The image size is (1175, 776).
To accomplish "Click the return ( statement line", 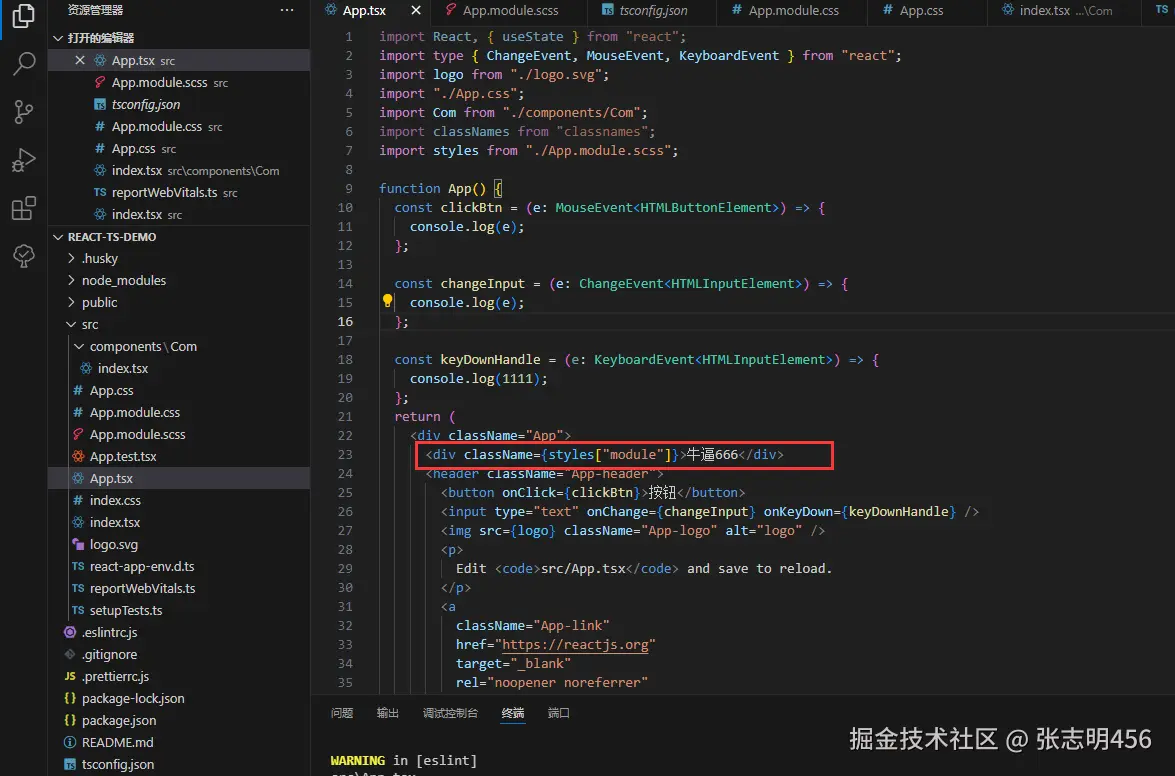I will click(425, 416).
